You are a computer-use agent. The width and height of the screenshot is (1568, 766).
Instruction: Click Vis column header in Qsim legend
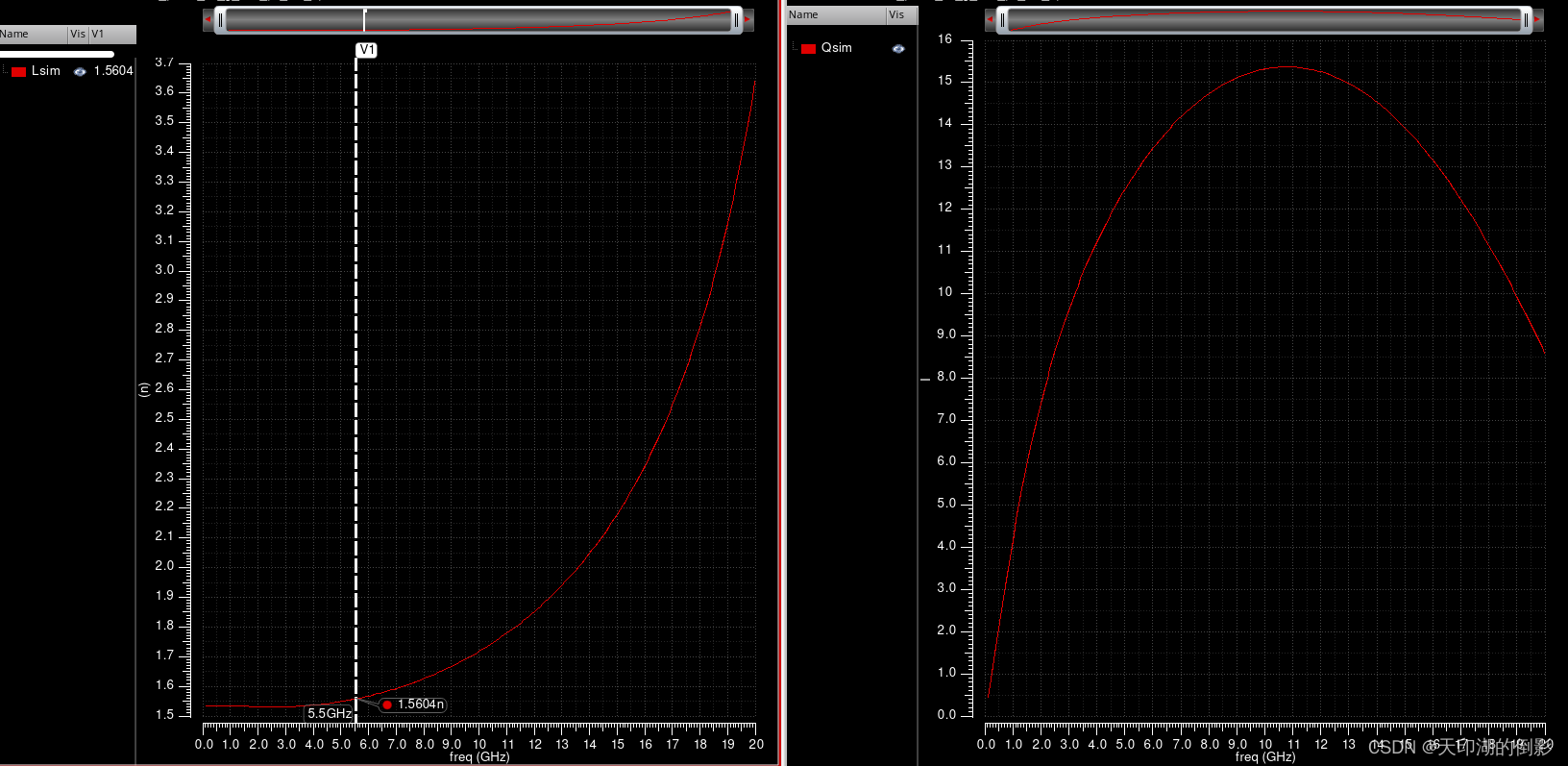(900, 15)
